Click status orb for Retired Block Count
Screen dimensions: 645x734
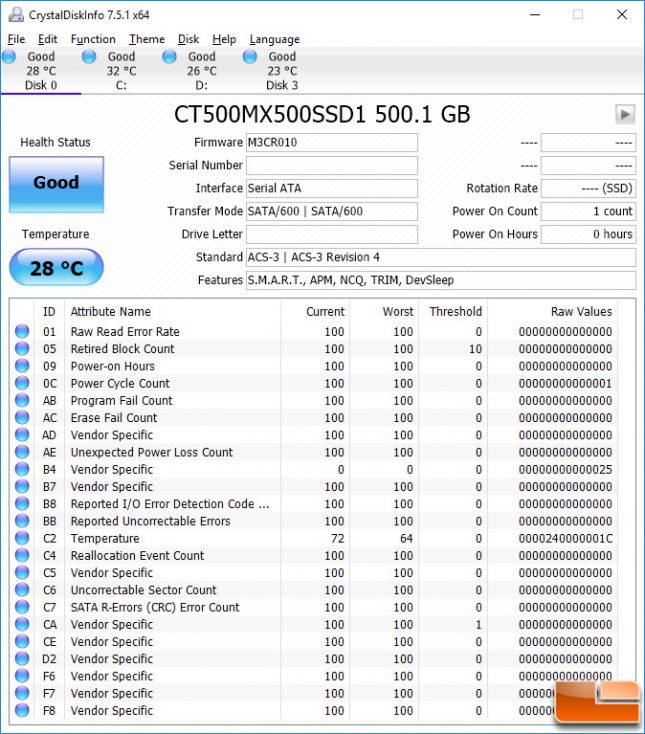pos(22,349)
